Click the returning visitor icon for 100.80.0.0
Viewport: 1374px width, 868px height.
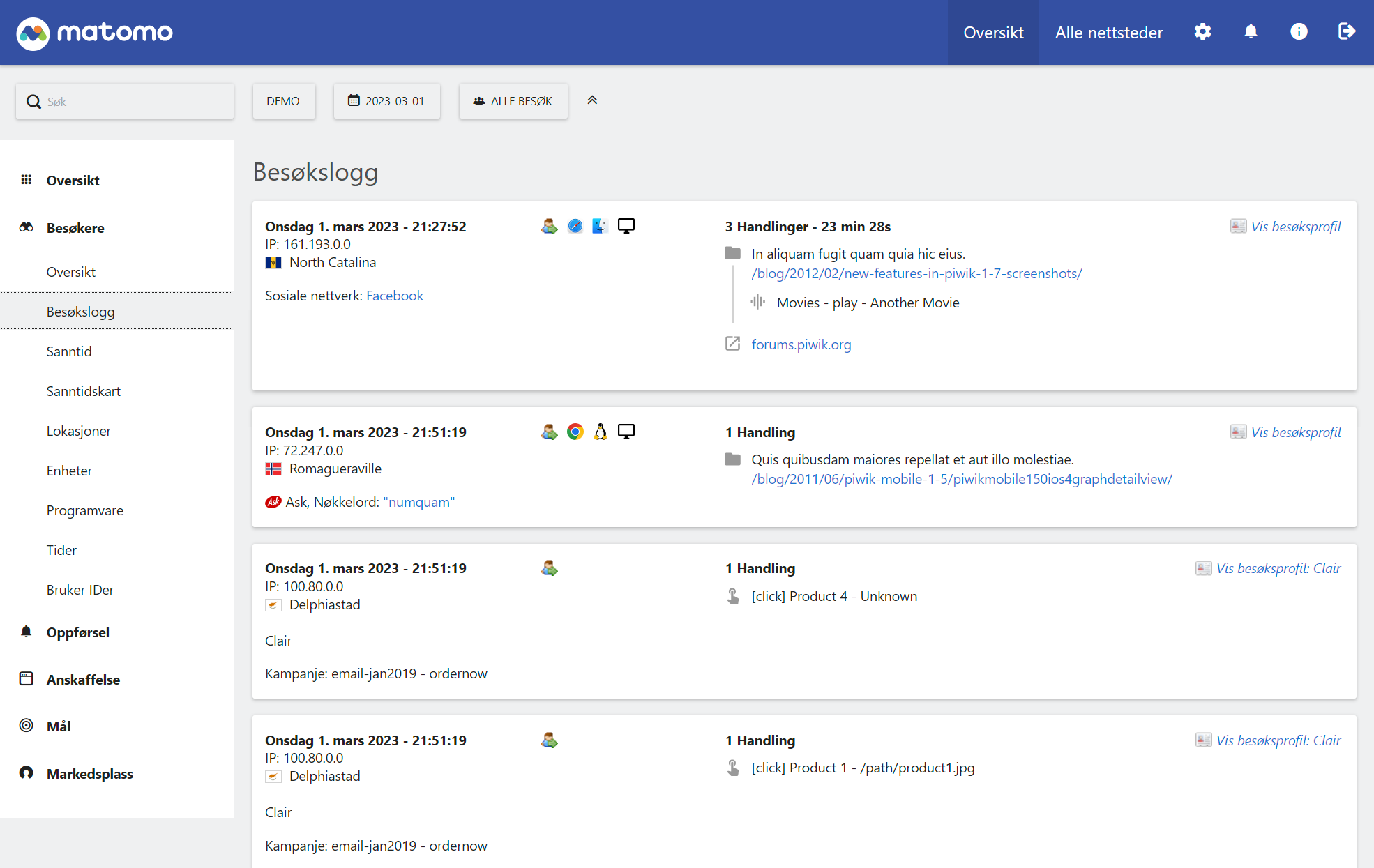[549, 568]
